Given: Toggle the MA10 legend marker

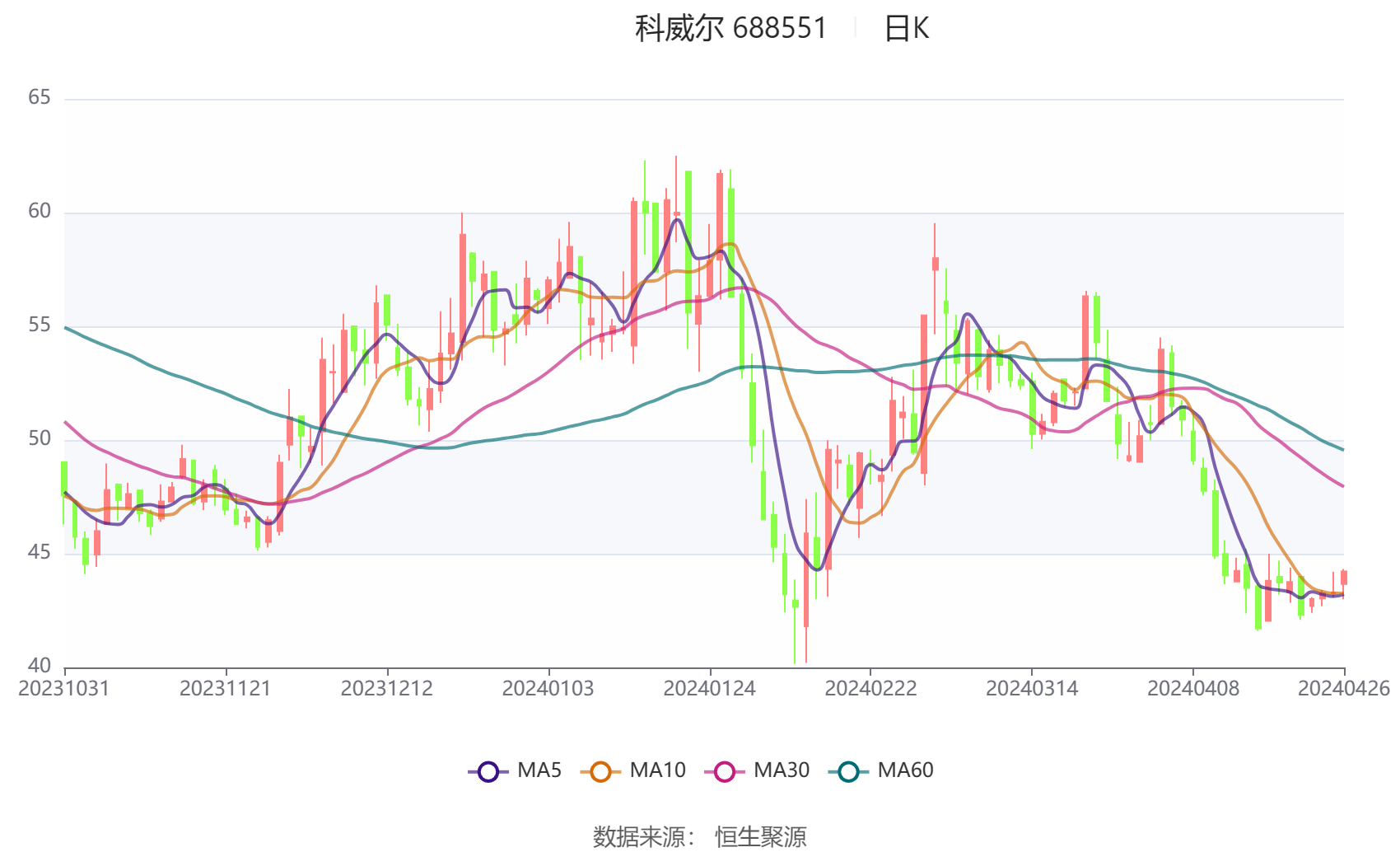Looking at the screenshot, I should [x=600, y=771].
